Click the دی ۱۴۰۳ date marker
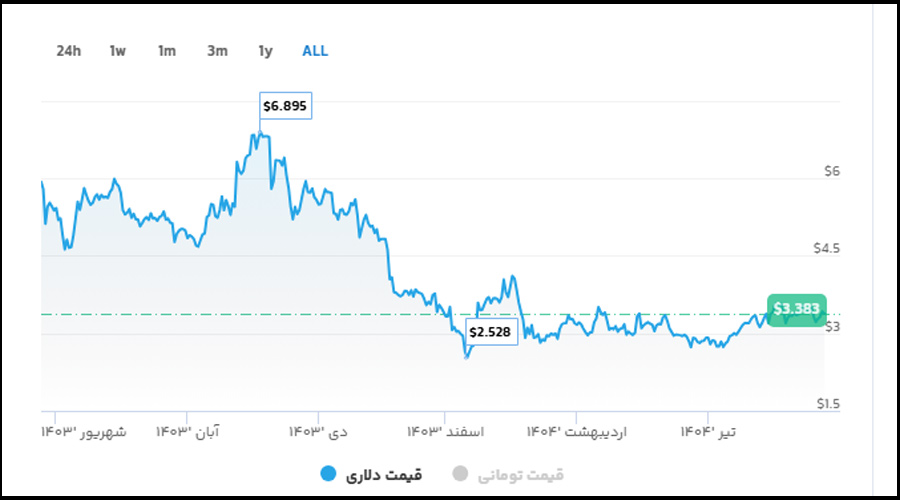Screen dimensions: 900x500 coord(319,431)
